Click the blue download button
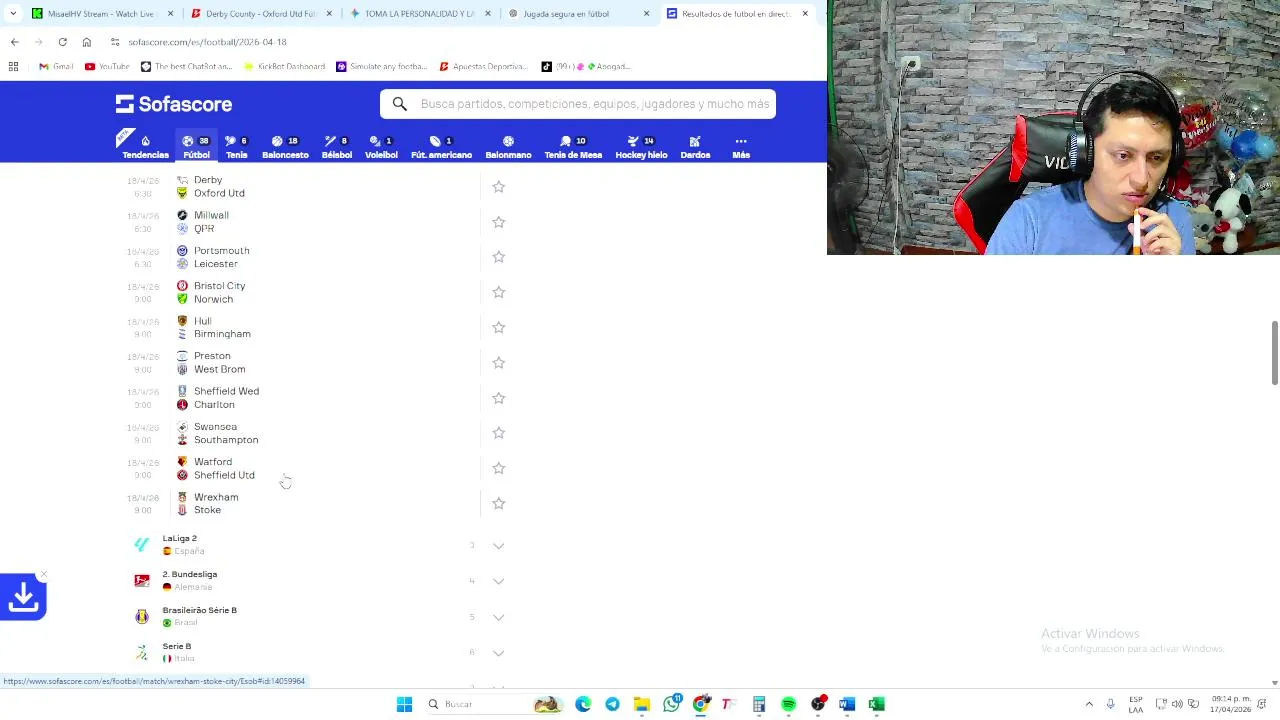This screenshot has height=720, width=1280. click(23, 597)
